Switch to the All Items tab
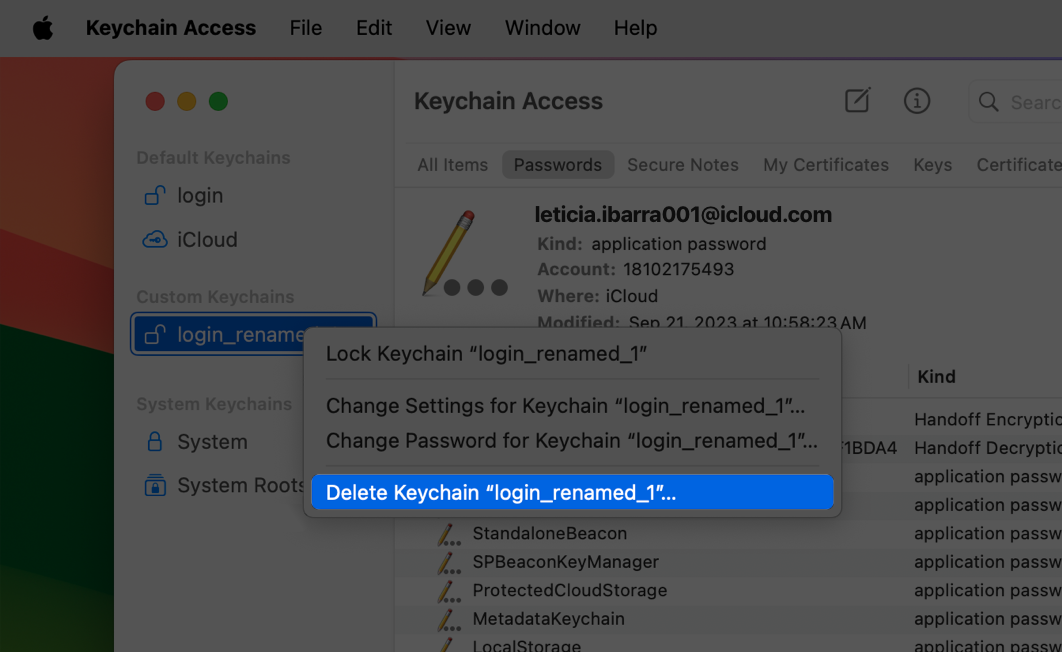Screen dimensions: 1062x652 [452, 165]
